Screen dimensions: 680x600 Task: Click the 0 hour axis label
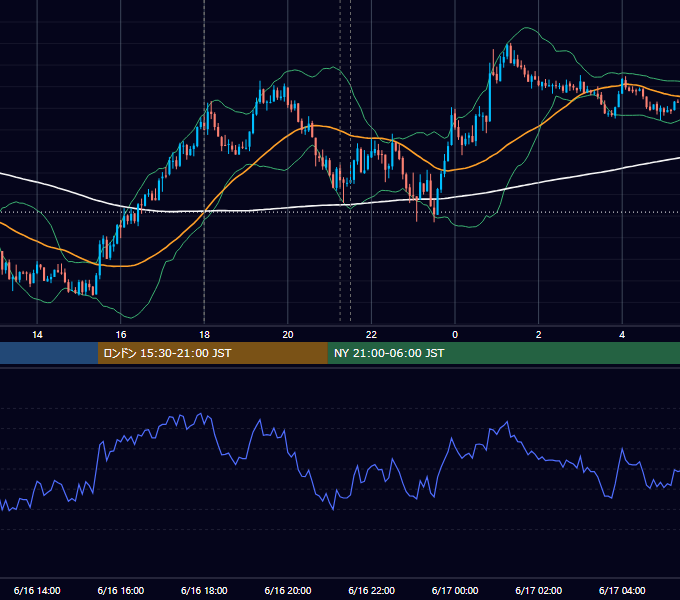455,335
